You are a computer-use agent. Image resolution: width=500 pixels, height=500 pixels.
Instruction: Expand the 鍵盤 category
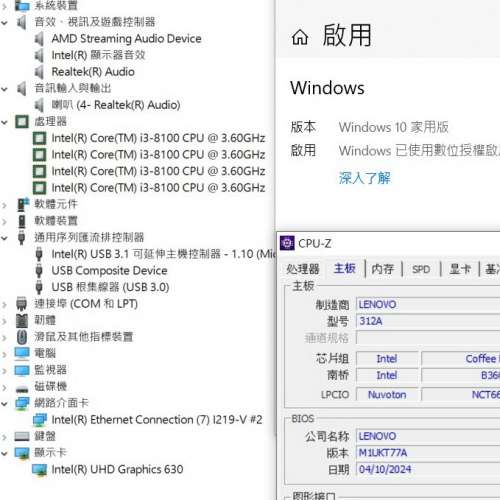(x=4, y=437)
